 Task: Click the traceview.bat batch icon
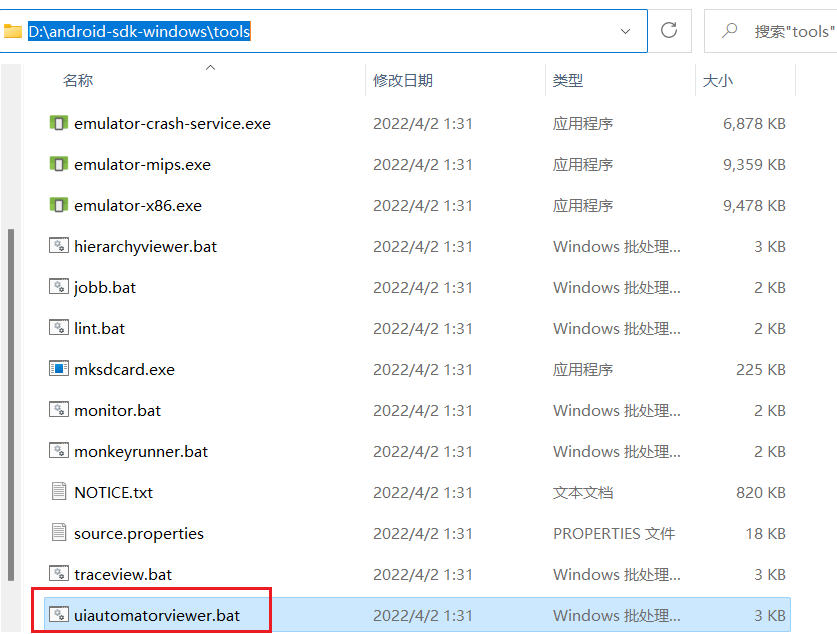point(59,574)
